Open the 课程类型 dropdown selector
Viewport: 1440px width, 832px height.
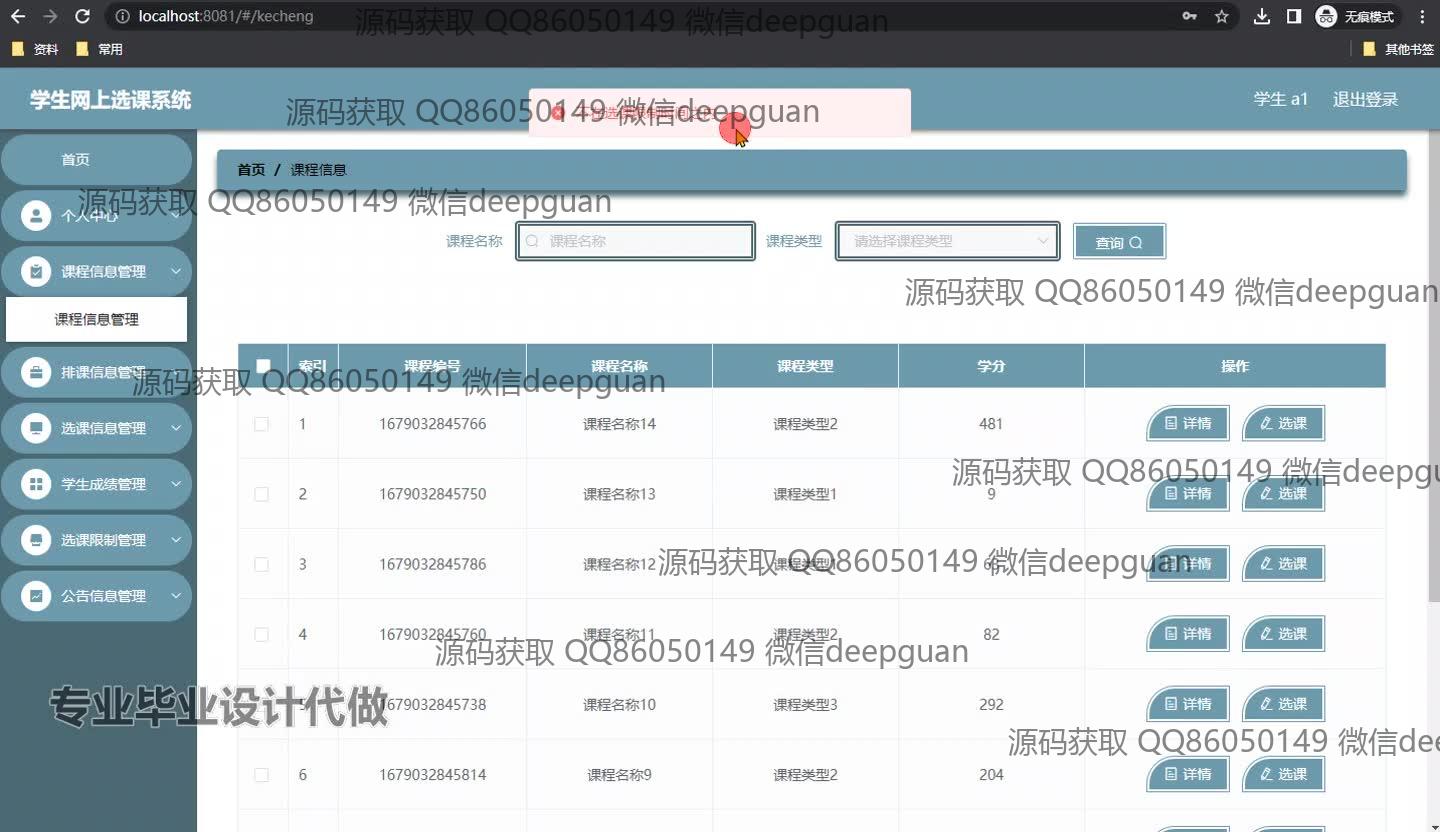[946, 241]
